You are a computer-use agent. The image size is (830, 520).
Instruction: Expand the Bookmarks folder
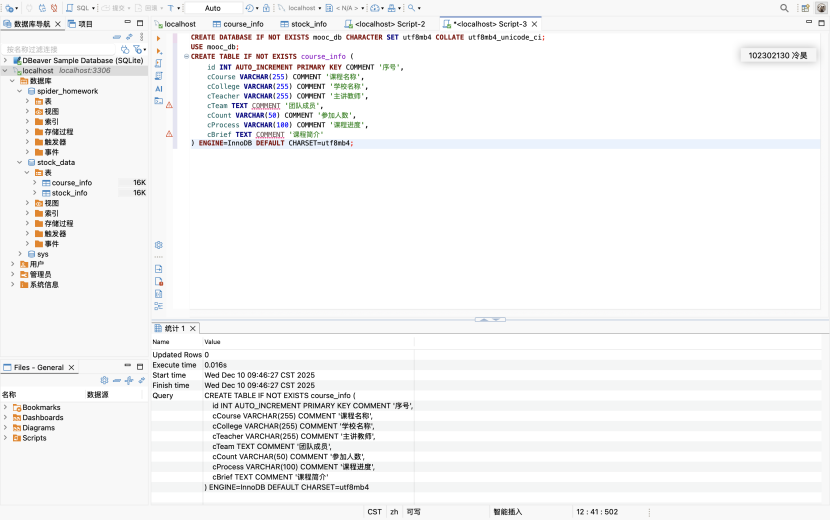pyautogui.click(x=5, y=407)
